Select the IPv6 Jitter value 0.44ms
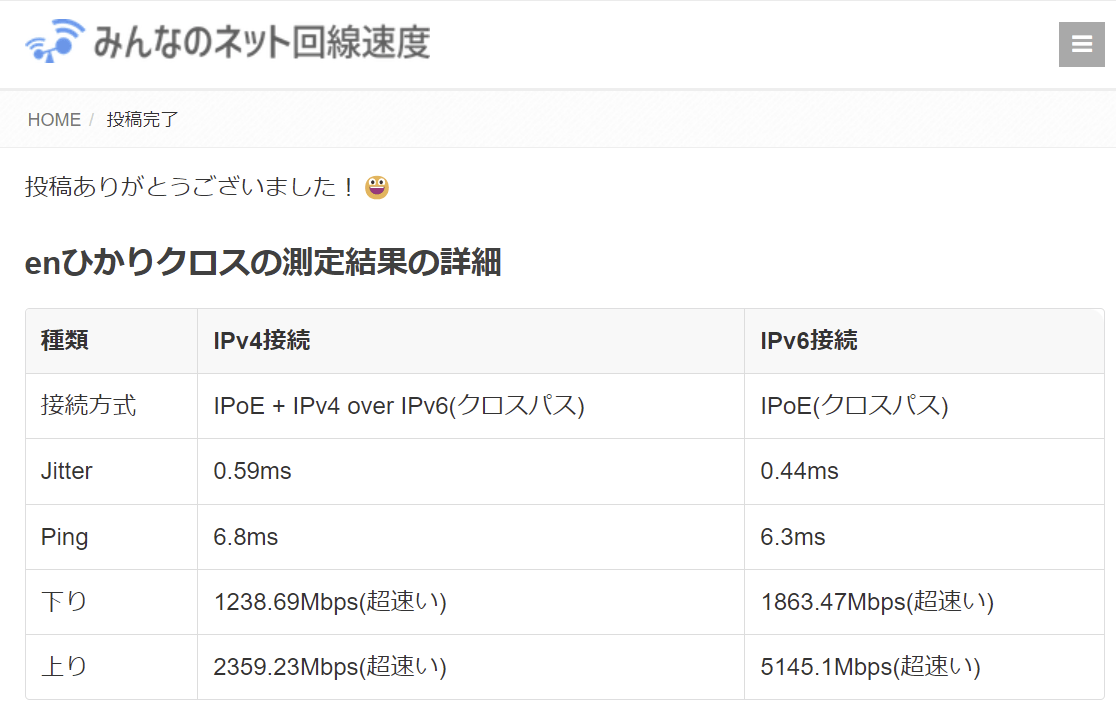Image resolution: width=1116 pixels, height=702 pixels. click(799, 471)
